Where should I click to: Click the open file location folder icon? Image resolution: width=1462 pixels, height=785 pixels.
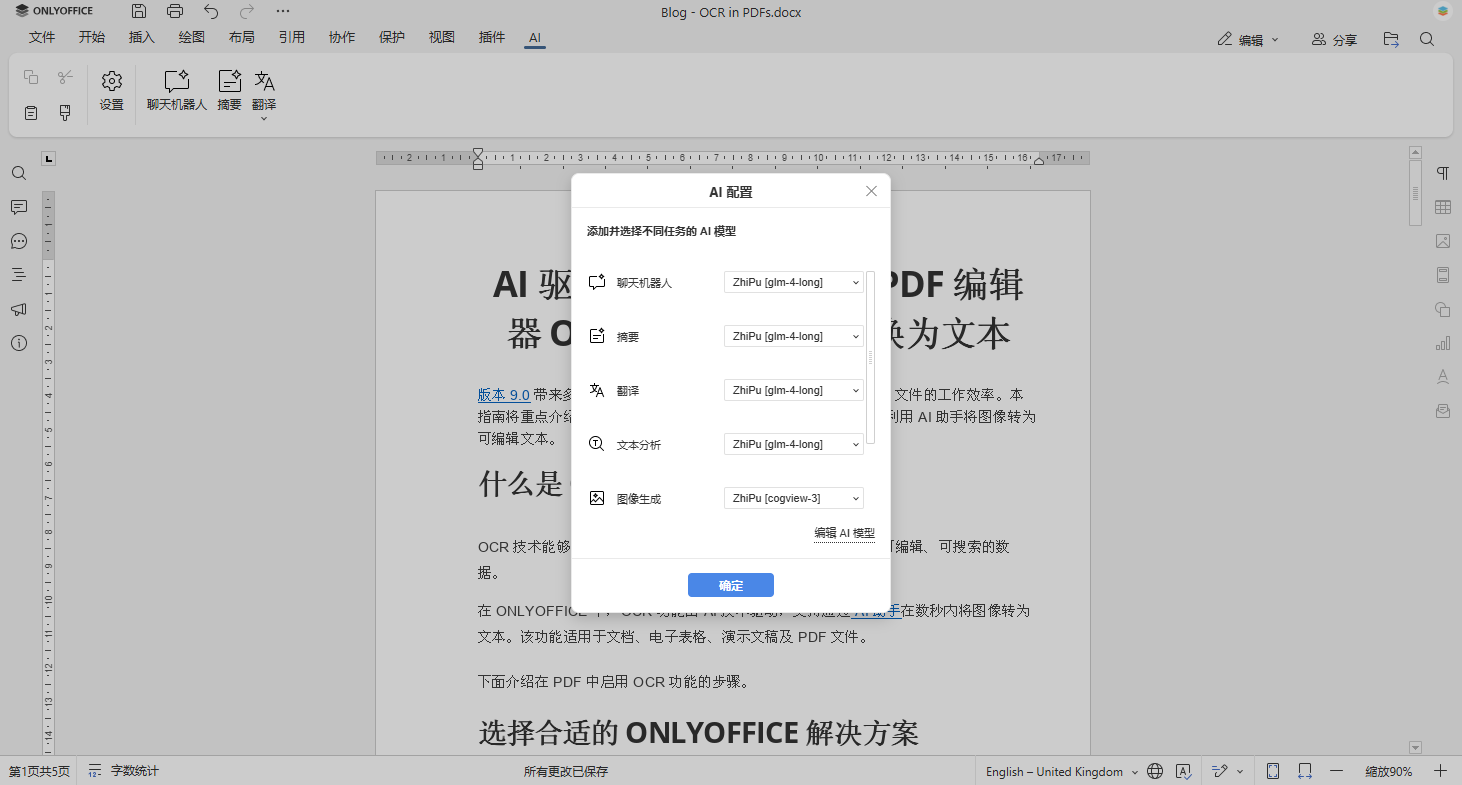(1391, 39)
